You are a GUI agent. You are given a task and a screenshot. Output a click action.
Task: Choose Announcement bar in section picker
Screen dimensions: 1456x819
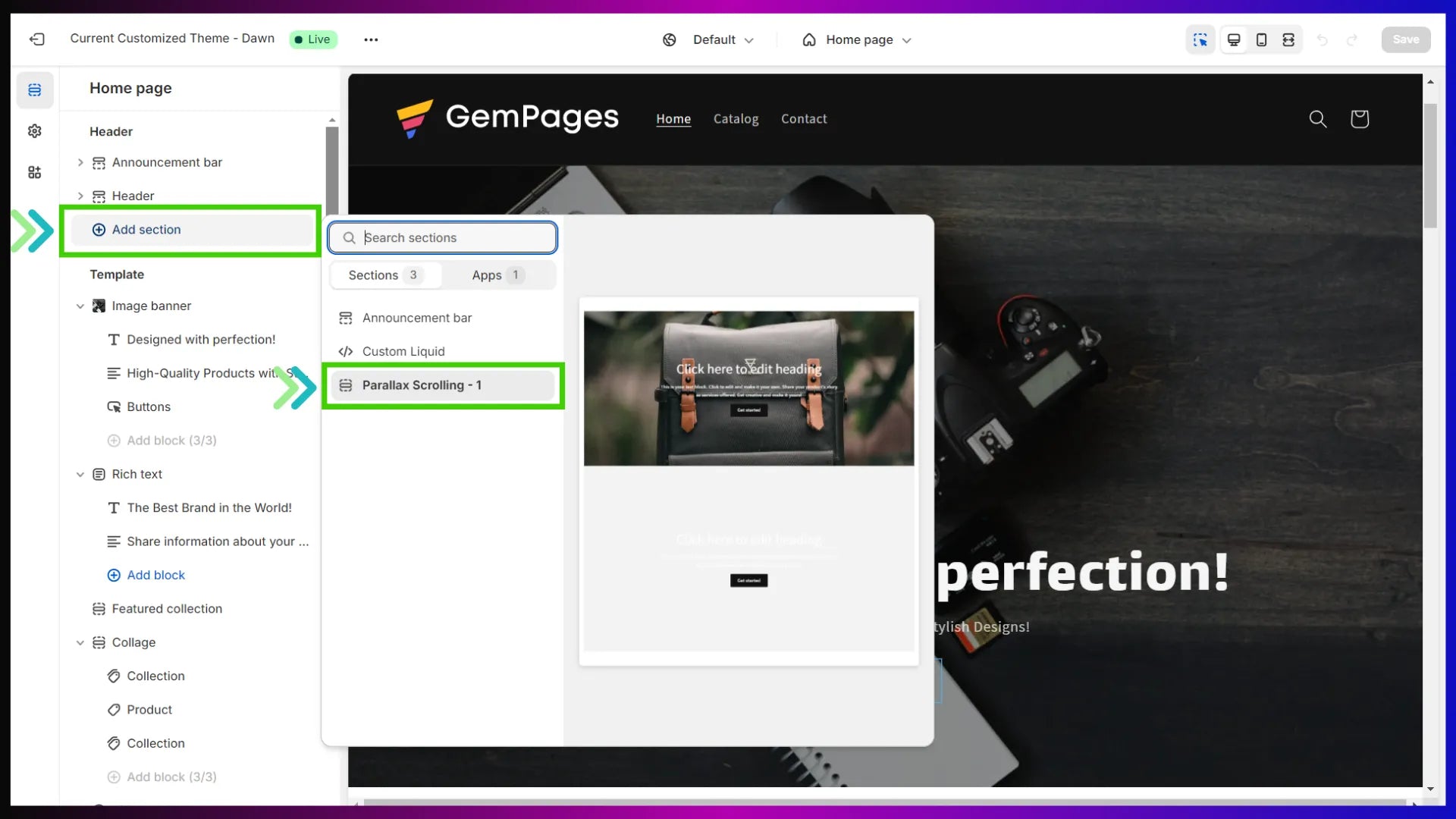pos(443,318)
